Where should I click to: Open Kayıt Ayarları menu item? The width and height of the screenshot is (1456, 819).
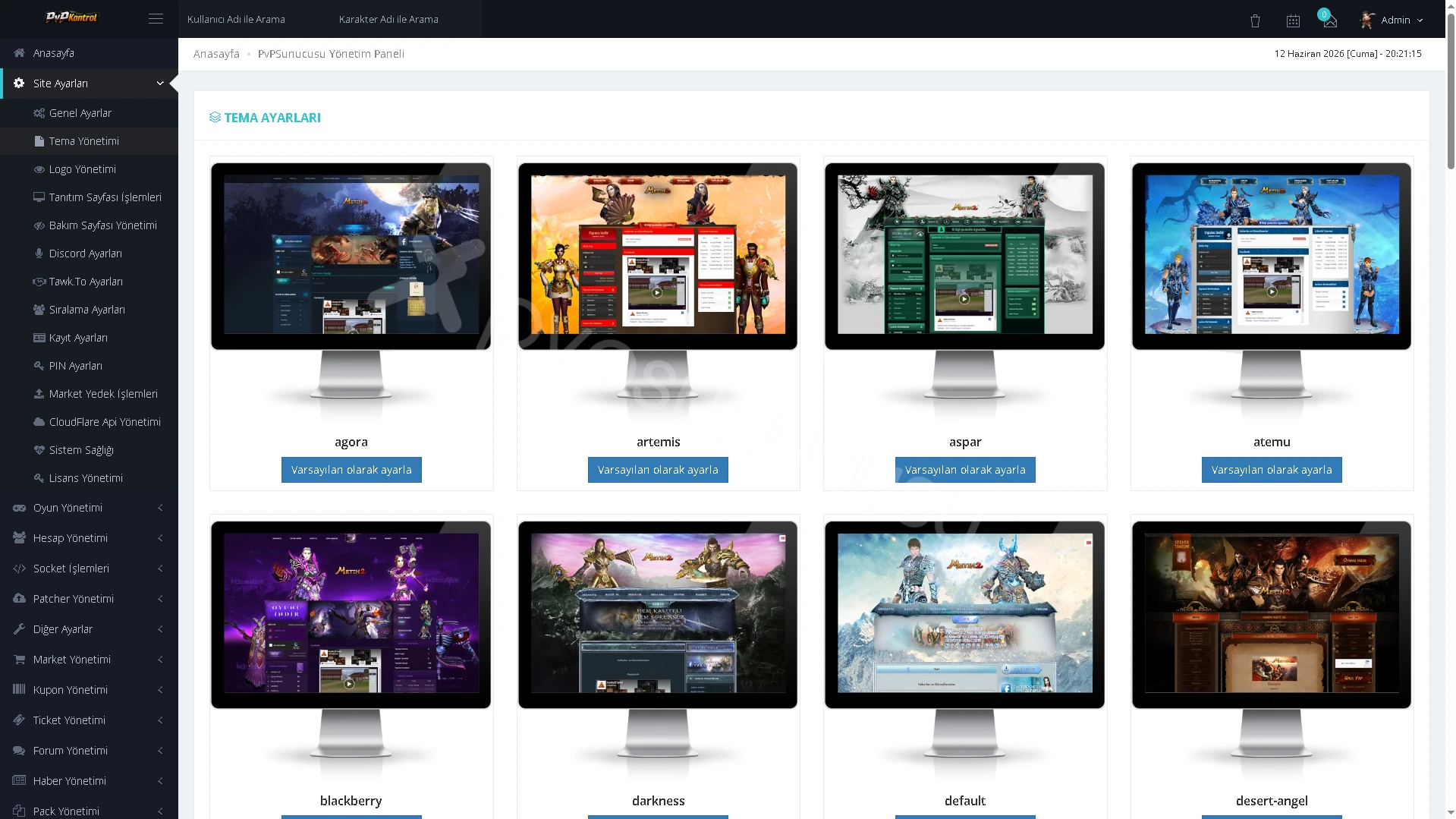[89, 338]
